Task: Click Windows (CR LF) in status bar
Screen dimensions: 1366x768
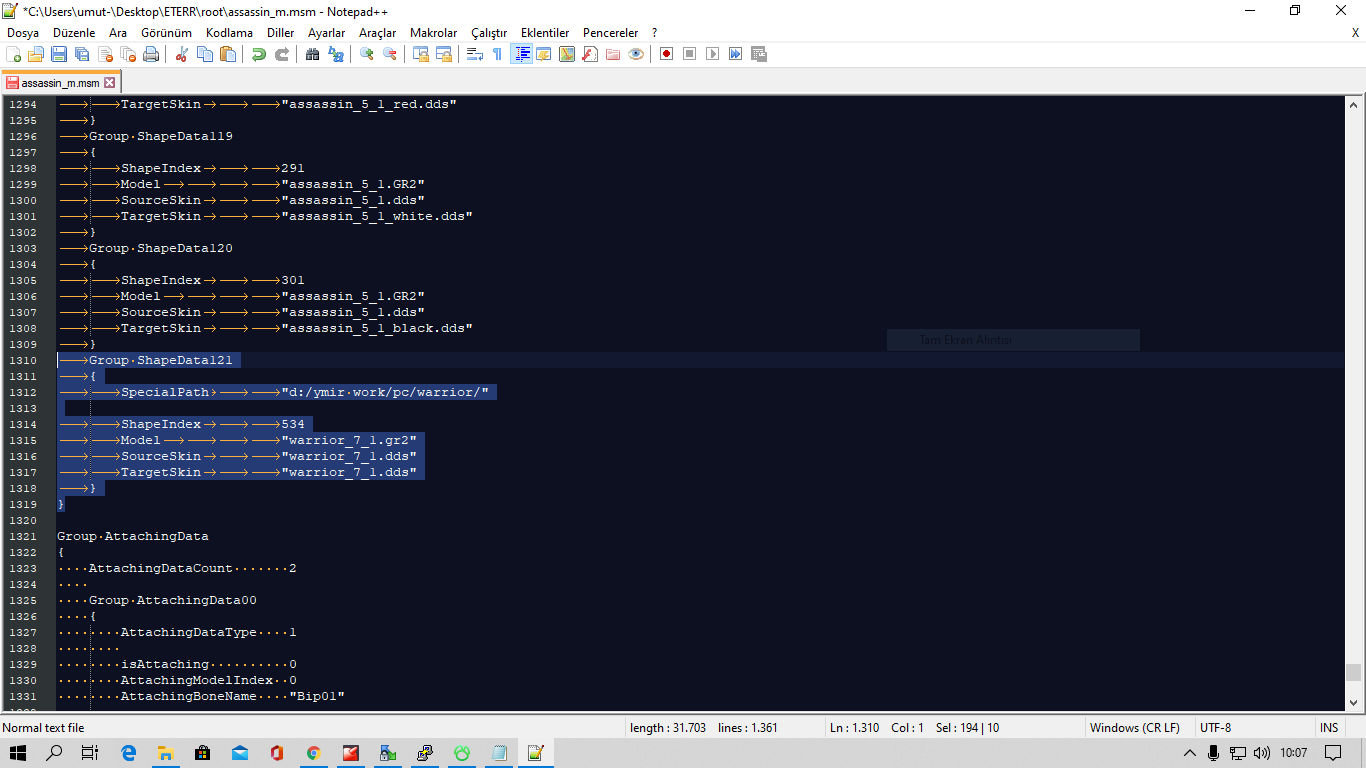Action: (x=1134, y=727)
